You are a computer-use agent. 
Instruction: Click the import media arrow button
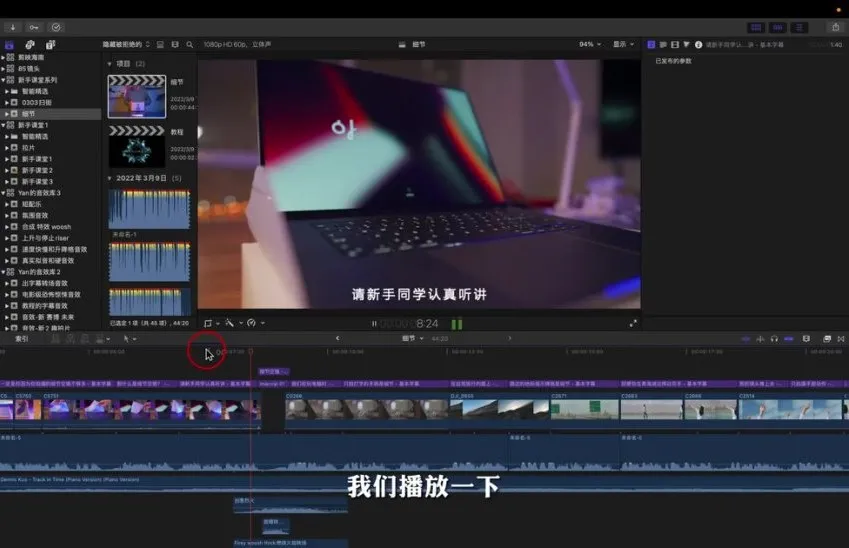(13, 27)
